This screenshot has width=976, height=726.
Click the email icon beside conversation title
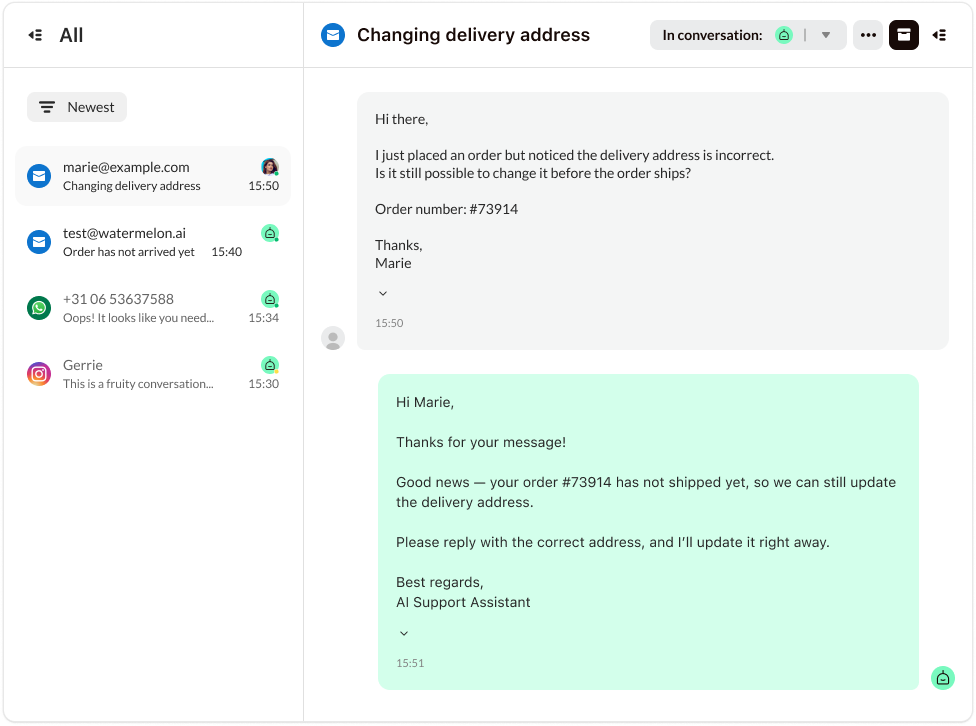(x=333, y=35)
